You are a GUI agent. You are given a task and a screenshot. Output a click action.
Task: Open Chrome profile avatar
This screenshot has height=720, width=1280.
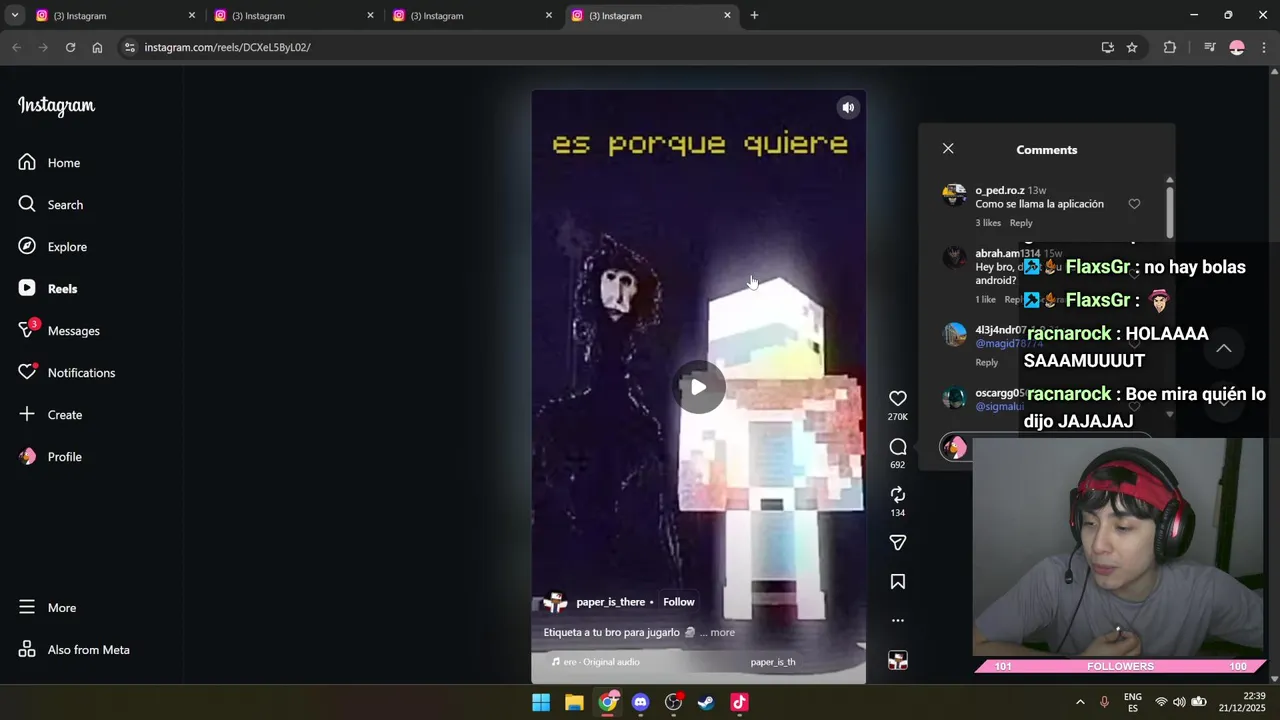(x=1237, y=47)
